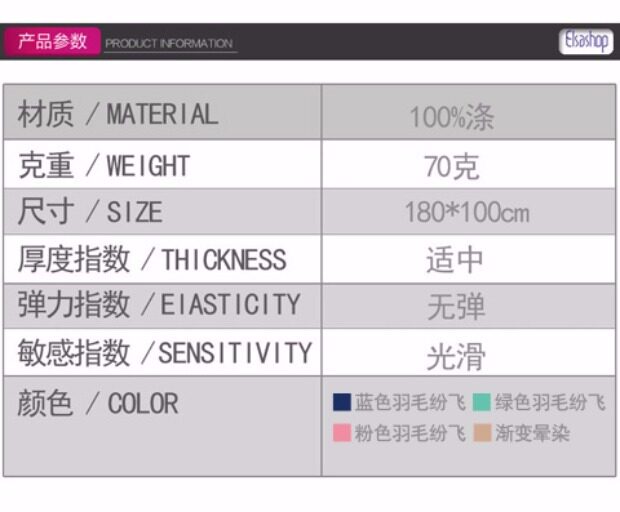The height and width of the screenshot is (512, 620).
Task: Select the teal green color swatch
Action: coord(482,403)
